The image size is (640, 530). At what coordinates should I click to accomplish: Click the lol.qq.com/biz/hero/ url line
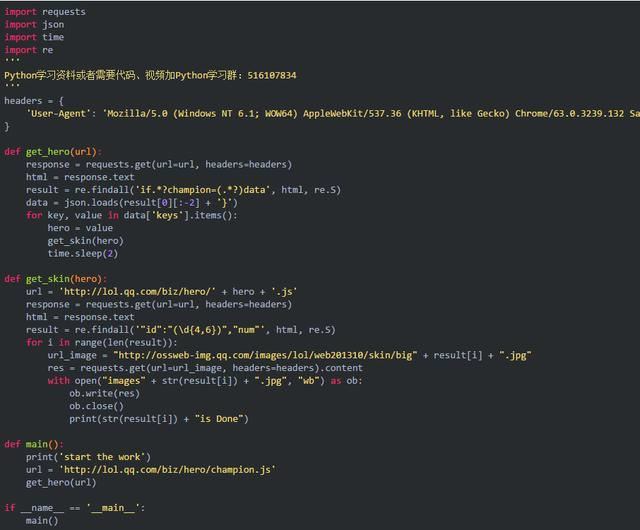click(x=161, y=292)
